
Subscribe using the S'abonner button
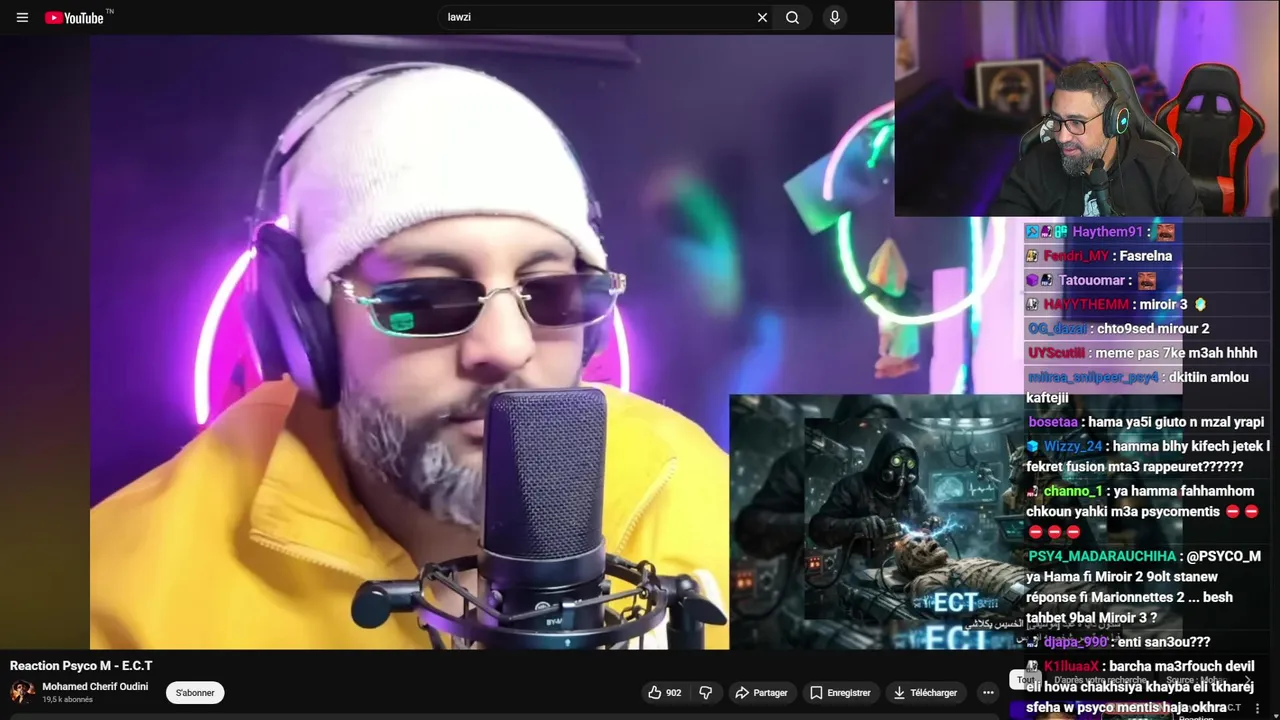(x=195, y=692)
